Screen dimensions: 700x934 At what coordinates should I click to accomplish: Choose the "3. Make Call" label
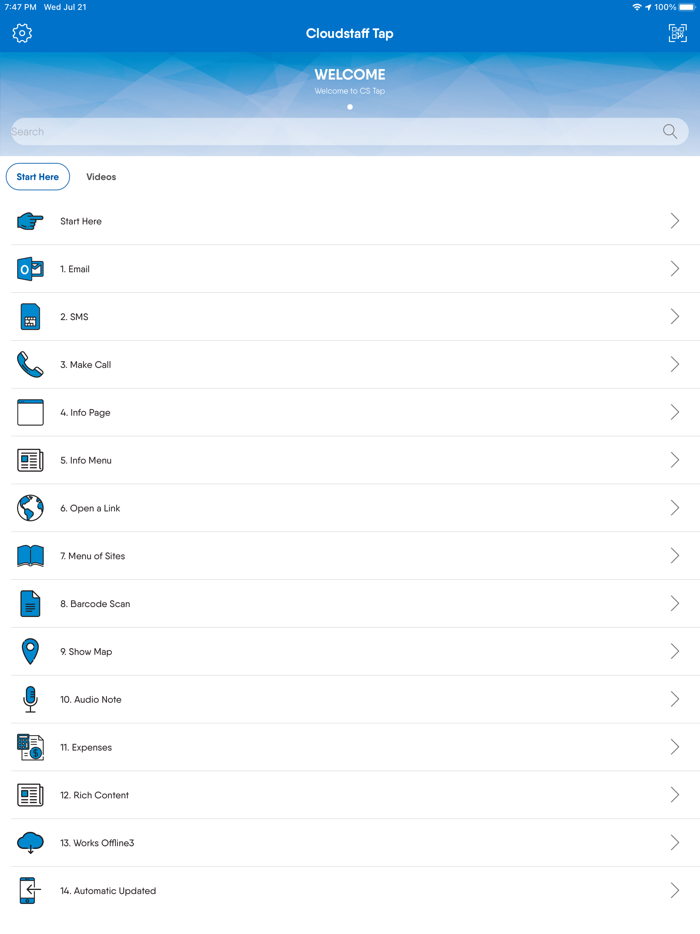(86, 365)
